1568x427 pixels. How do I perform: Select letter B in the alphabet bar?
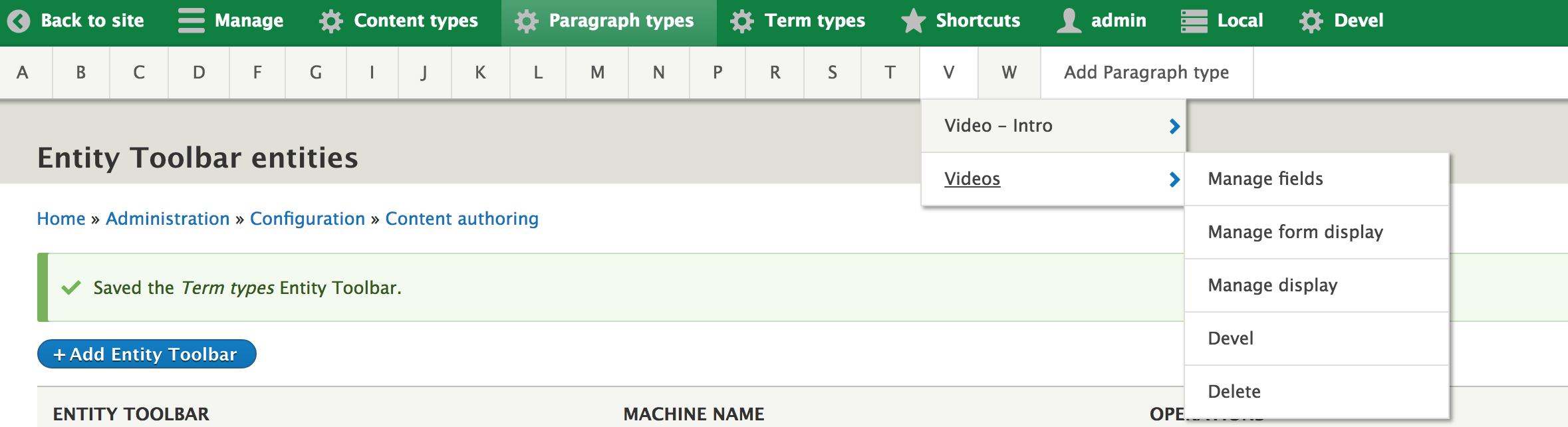81,72
